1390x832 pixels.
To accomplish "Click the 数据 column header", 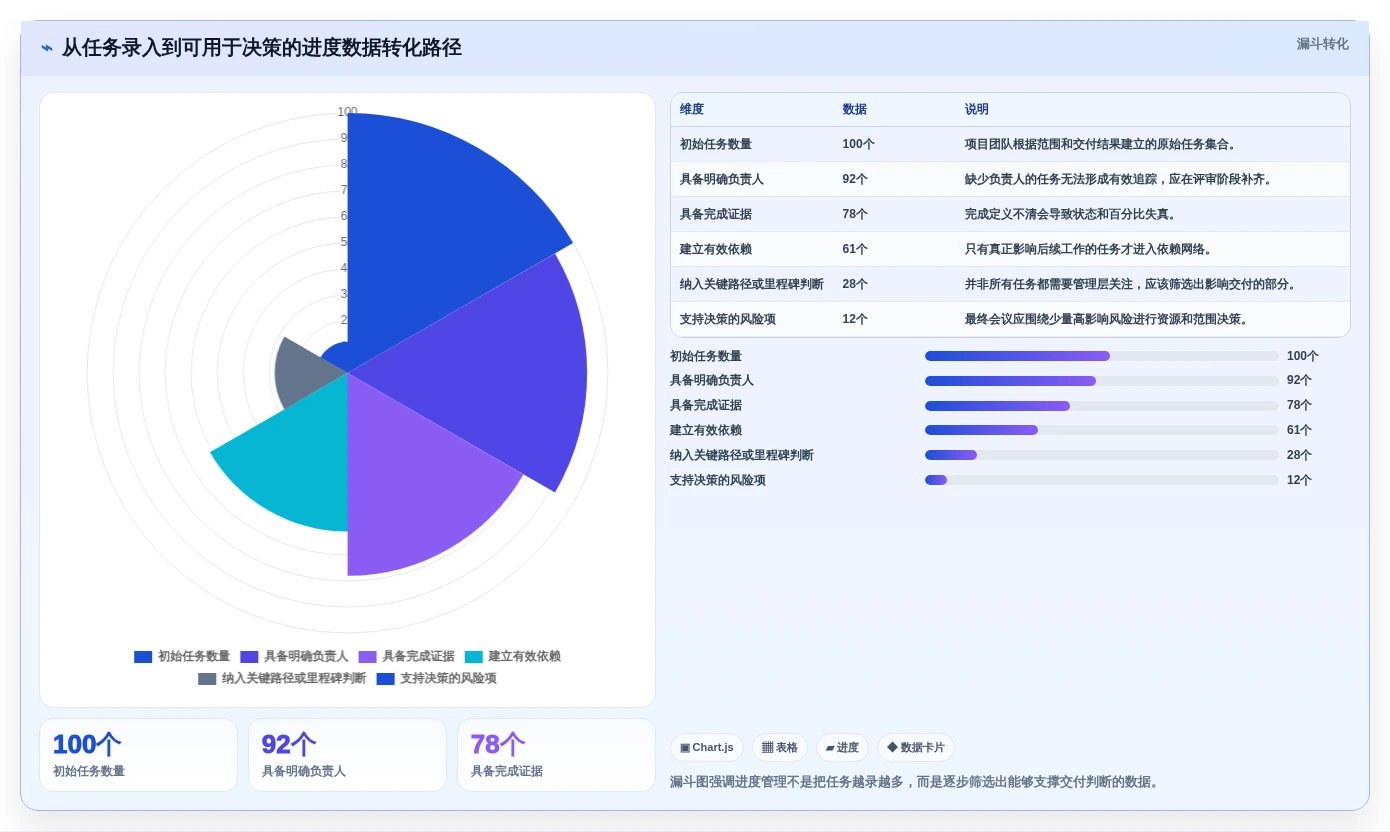I will click(x=854, y=110).
